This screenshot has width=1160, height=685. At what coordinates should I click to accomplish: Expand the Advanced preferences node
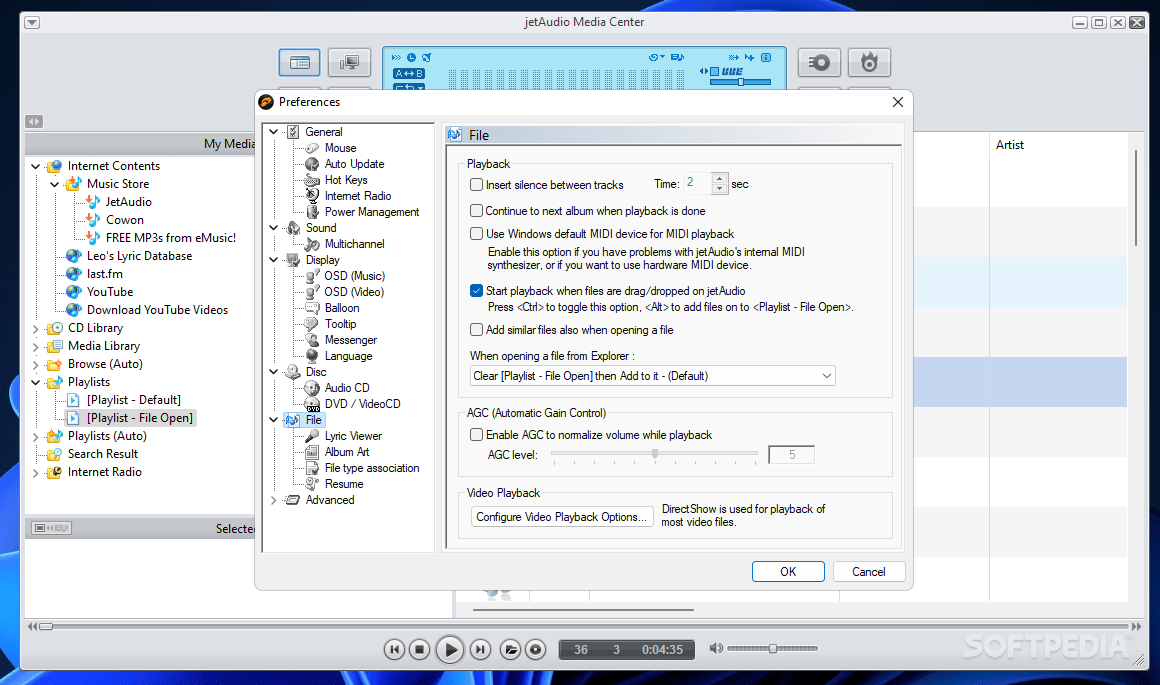(274, 500)
